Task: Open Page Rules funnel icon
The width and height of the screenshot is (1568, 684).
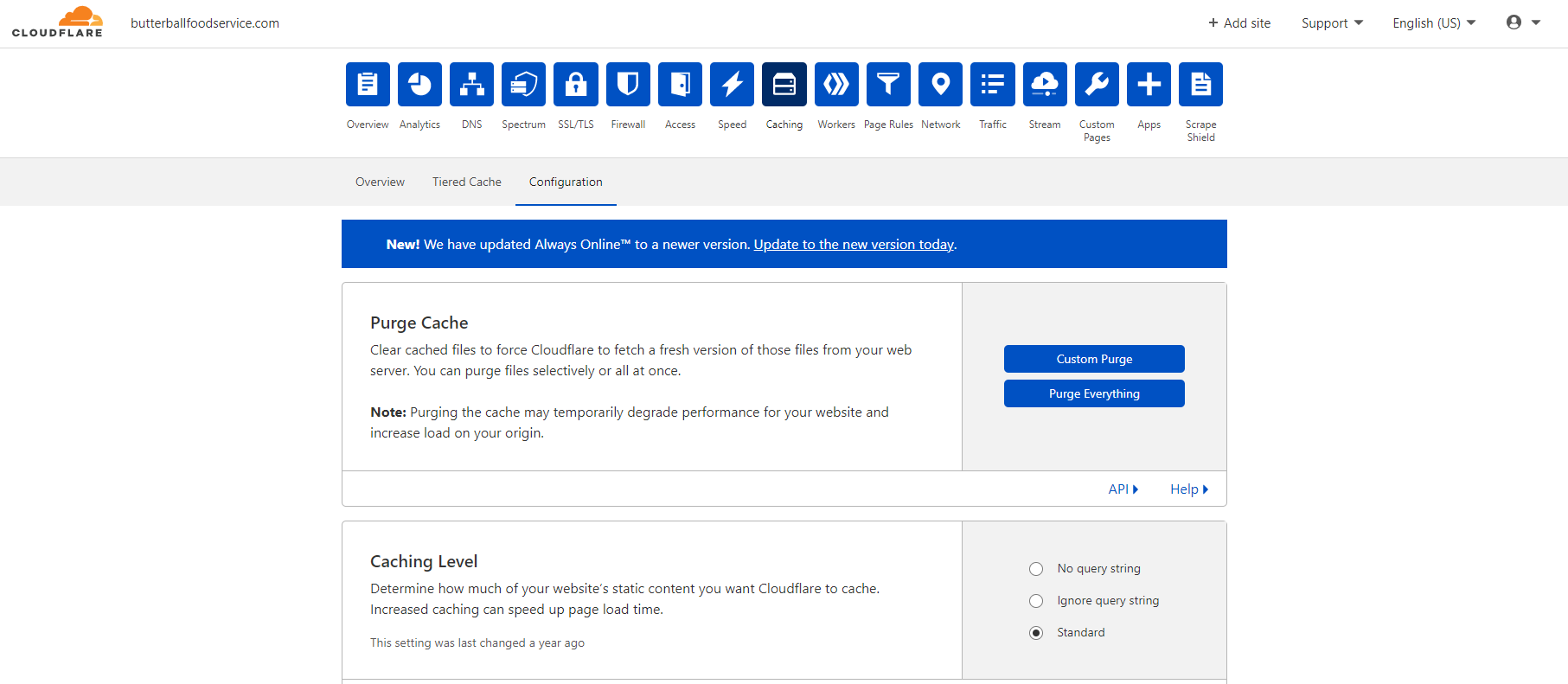Action: (888, 85)
